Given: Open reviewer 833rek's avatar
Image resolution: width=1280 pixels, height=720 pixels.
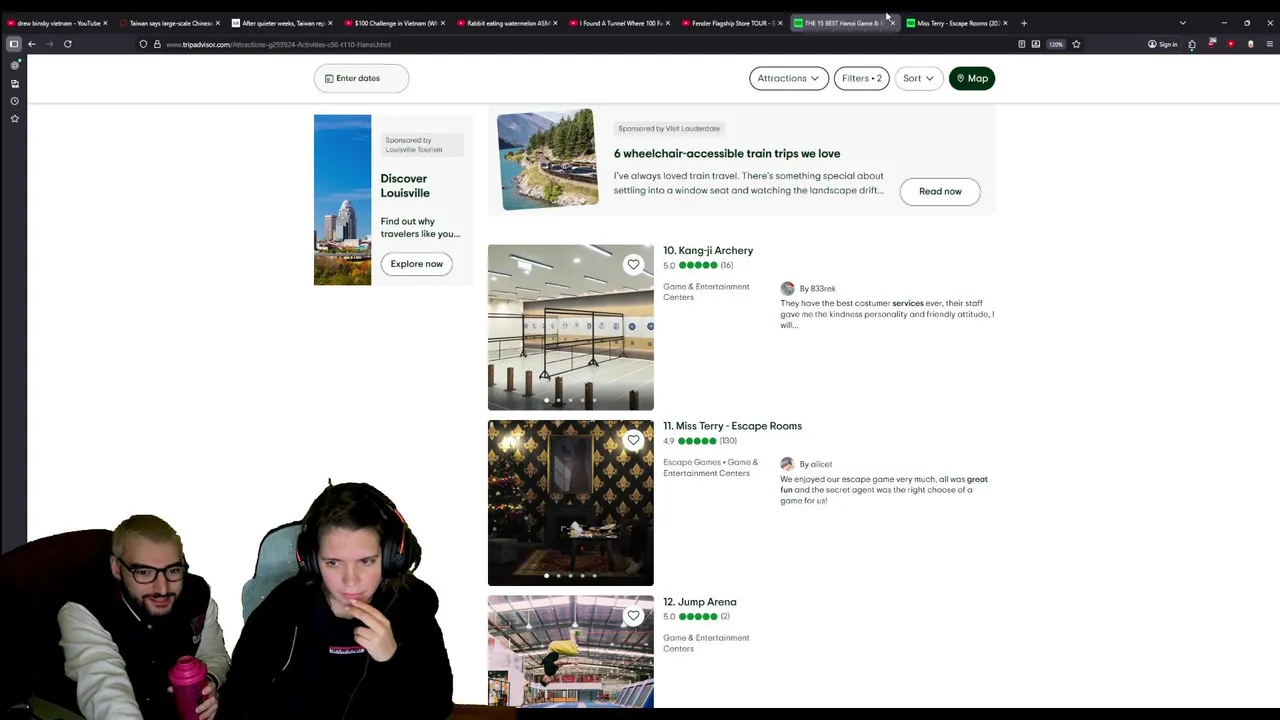Looking at the screenshot, I should coord(787,288).
